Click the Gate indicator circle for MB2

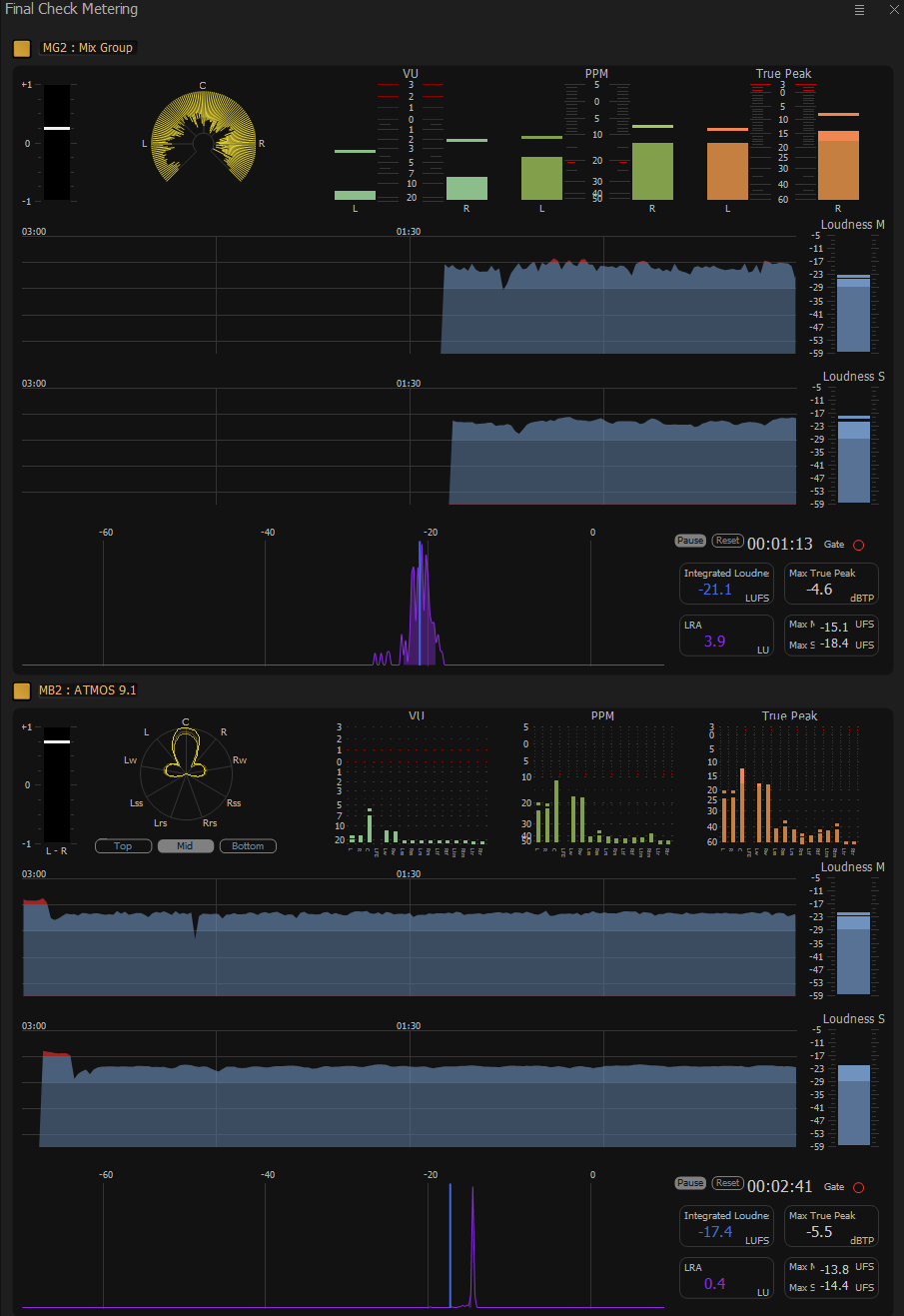(x=857, y=1187)
